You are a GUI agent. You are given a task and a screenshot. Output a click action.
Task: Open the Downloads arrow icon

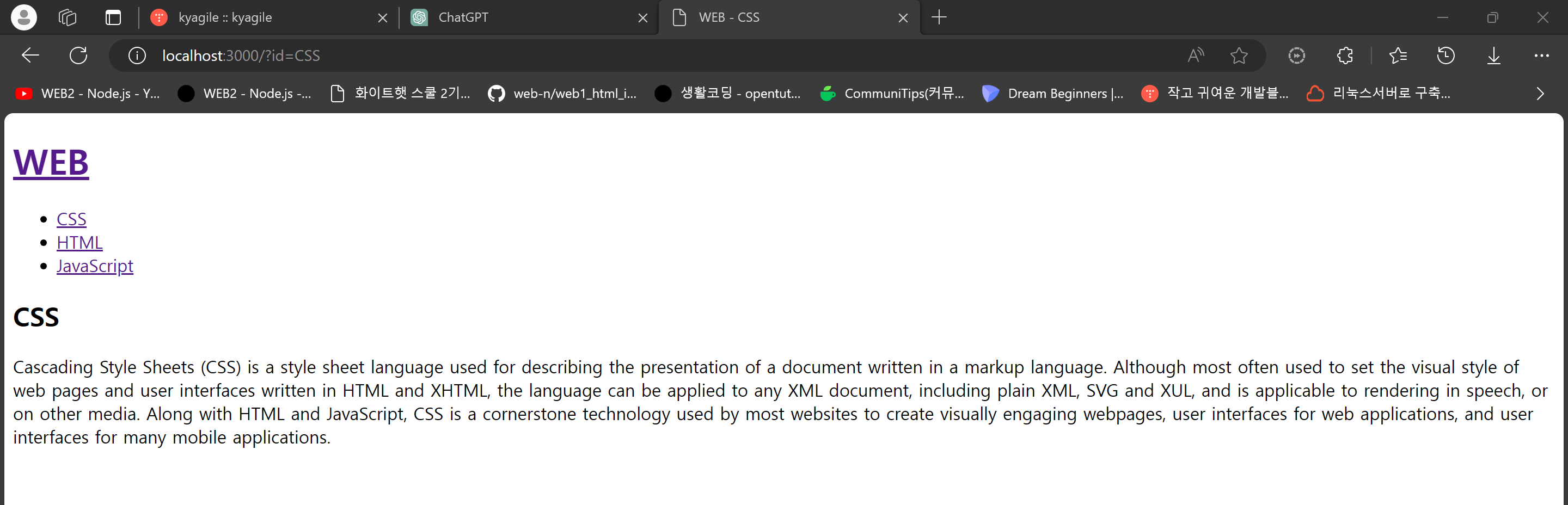(1494, 56)
